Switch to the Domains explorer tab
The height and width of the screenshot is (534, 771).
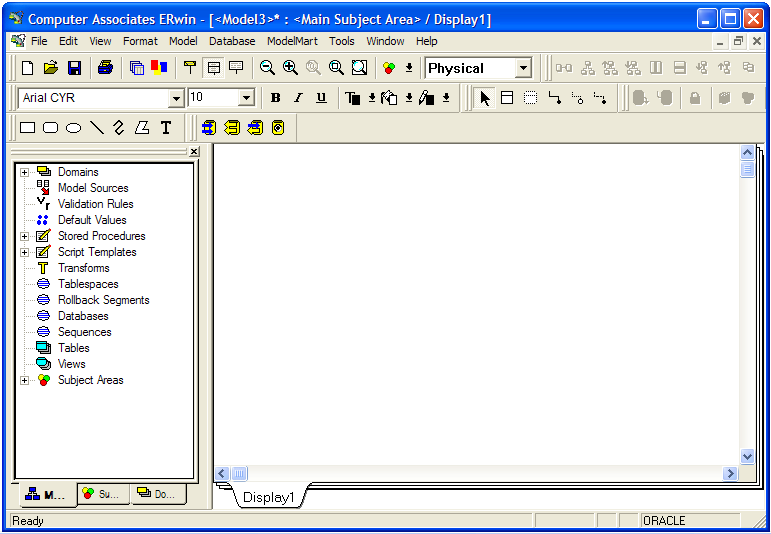click(158, 494)
